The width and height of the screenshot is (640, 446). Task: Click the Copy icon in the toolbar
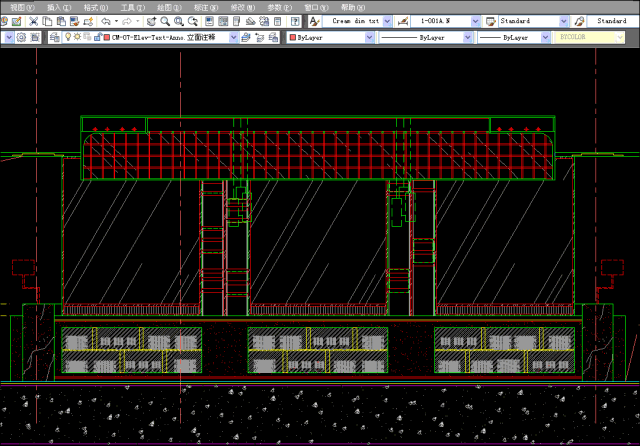47,21
